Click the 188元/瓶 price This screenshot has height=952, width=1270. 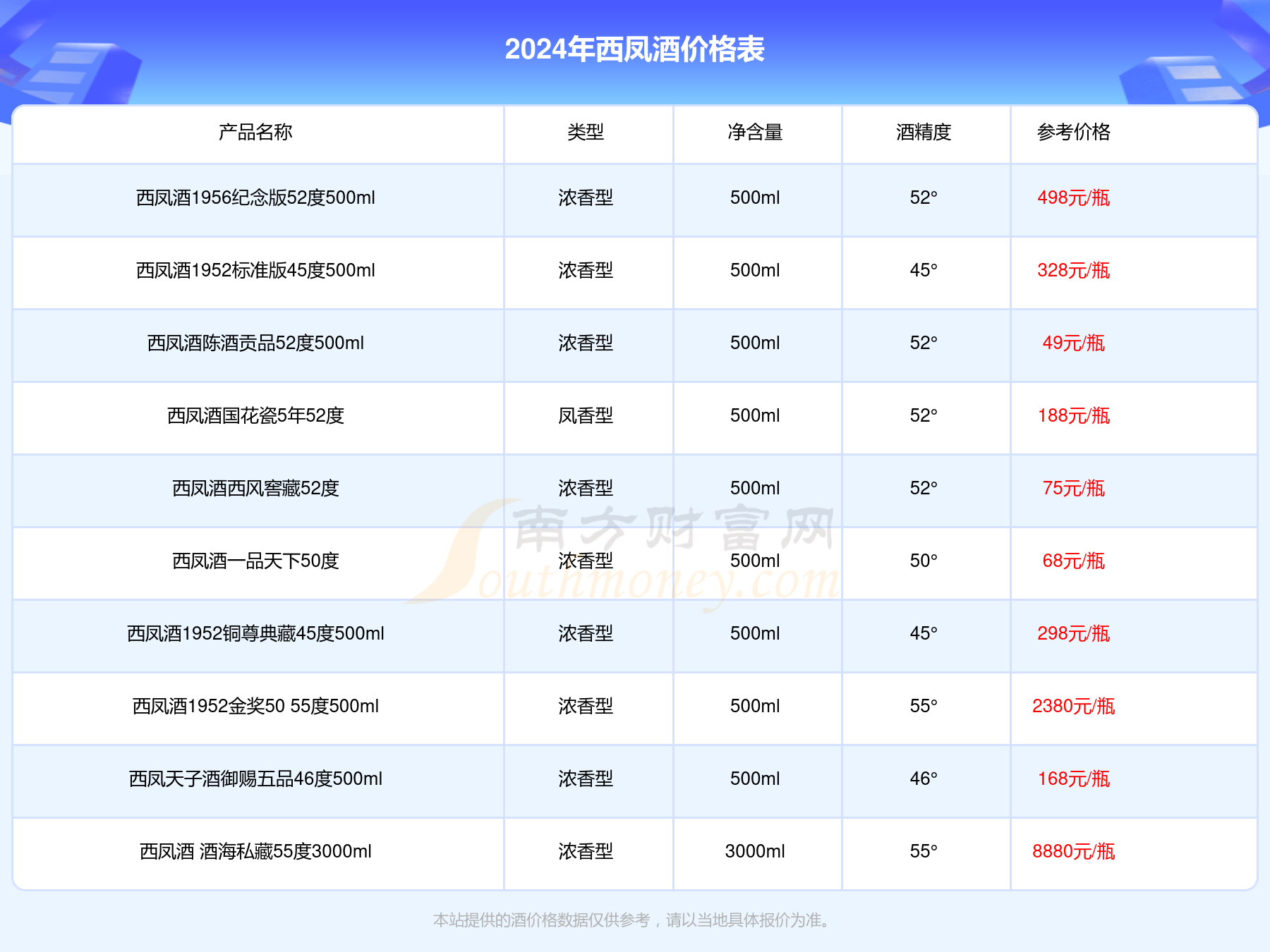(x=1074, y=415)
